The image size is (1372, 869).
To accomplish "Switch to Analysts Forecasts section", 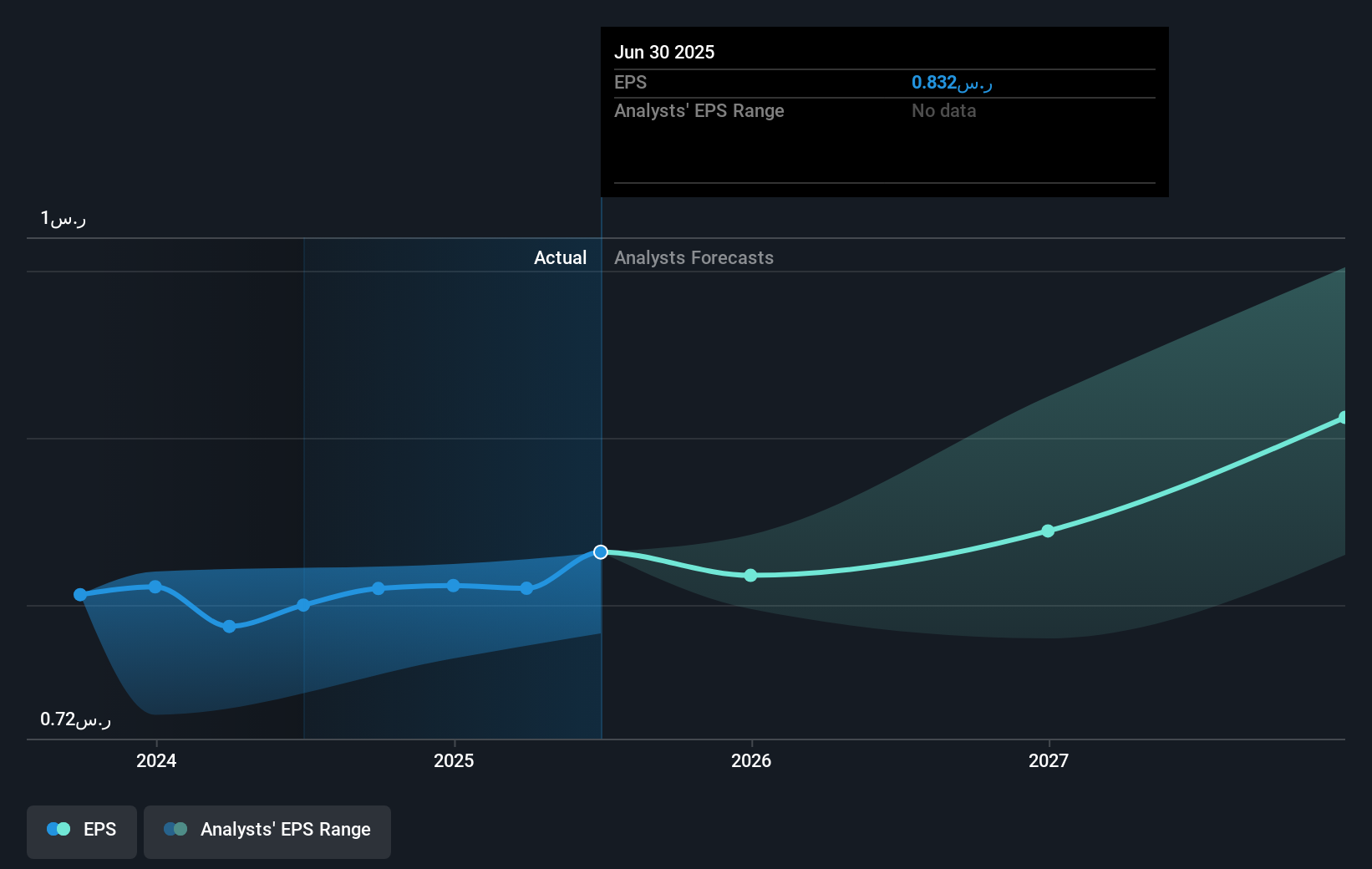I will pos(694,257).
